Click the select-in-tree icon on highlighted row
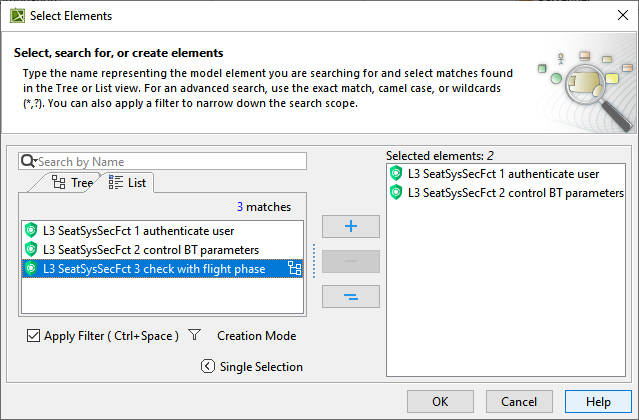Image resolution: width=639 pixels, height=420 pixels. 294,268
